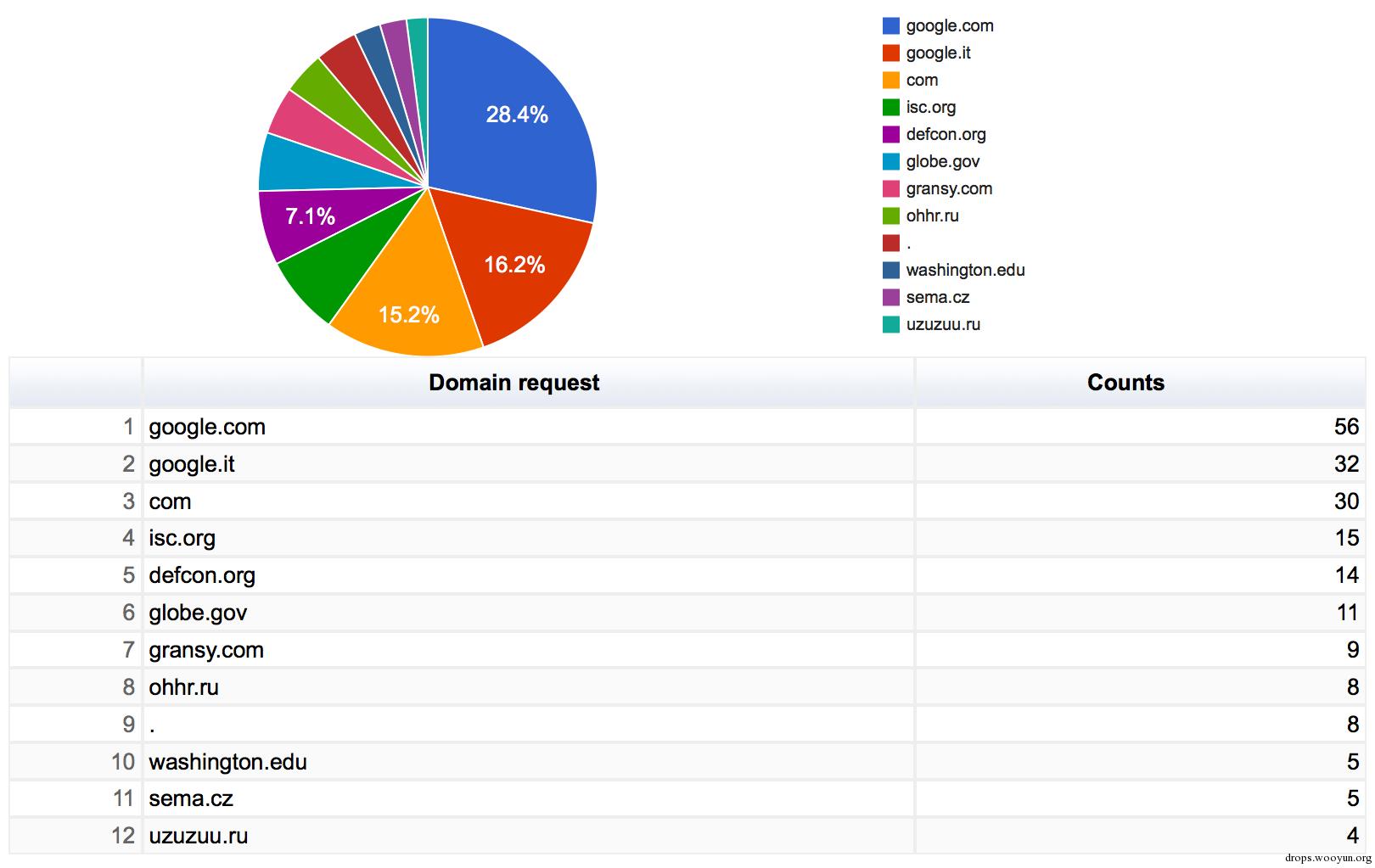Screen dimensions: 1375x868
Task: Click the washington.edu legend swatch
Action: [890, 271]
